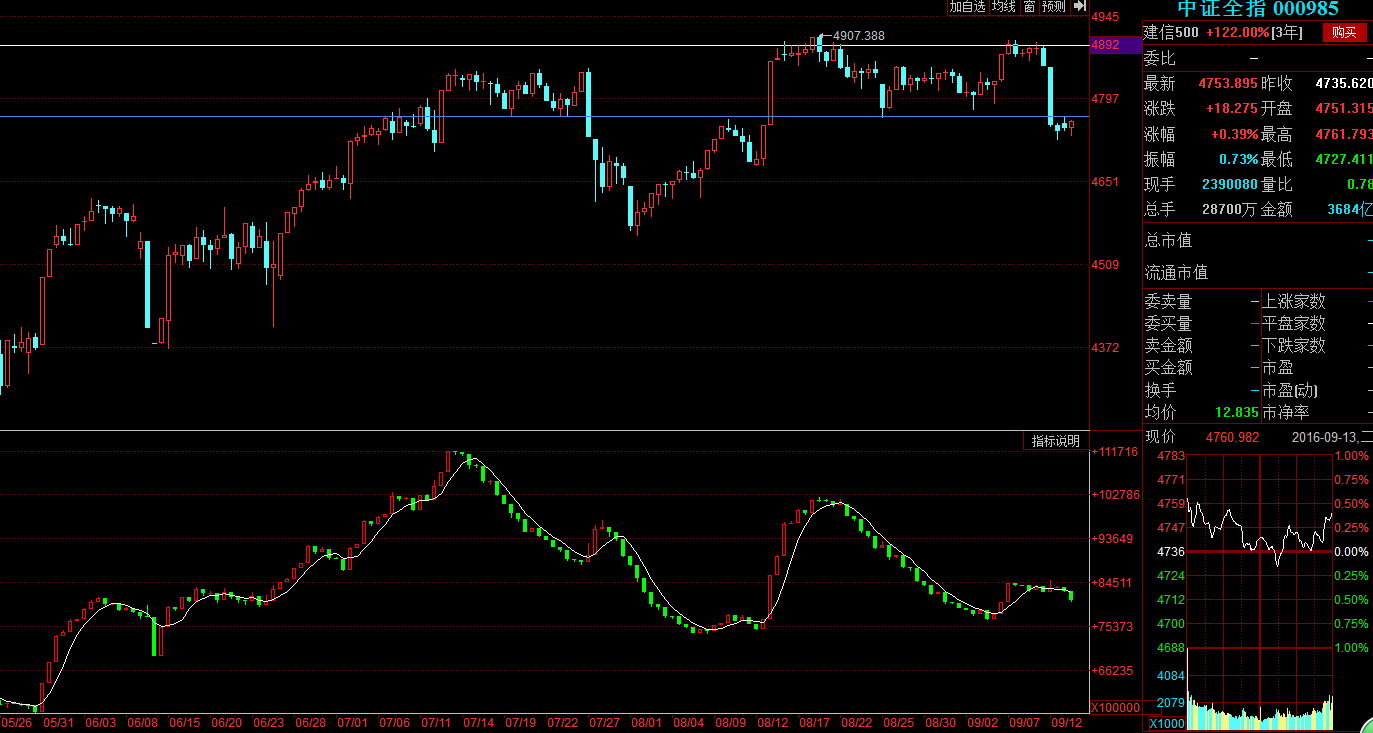Image resolution: width=1373 pixels, height=733 pixels.
Task: Toggle the 均线 moving average button
Action: click(1003, 6)
